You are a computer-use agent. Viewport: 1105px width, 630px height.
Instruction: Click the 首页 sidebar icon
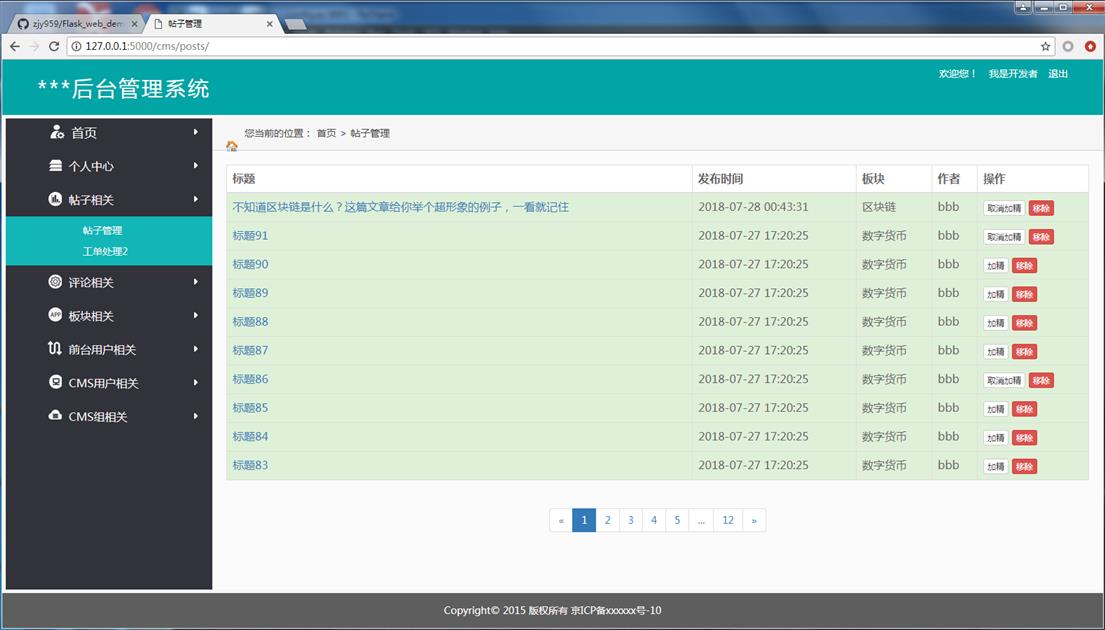tap(56, 132)
